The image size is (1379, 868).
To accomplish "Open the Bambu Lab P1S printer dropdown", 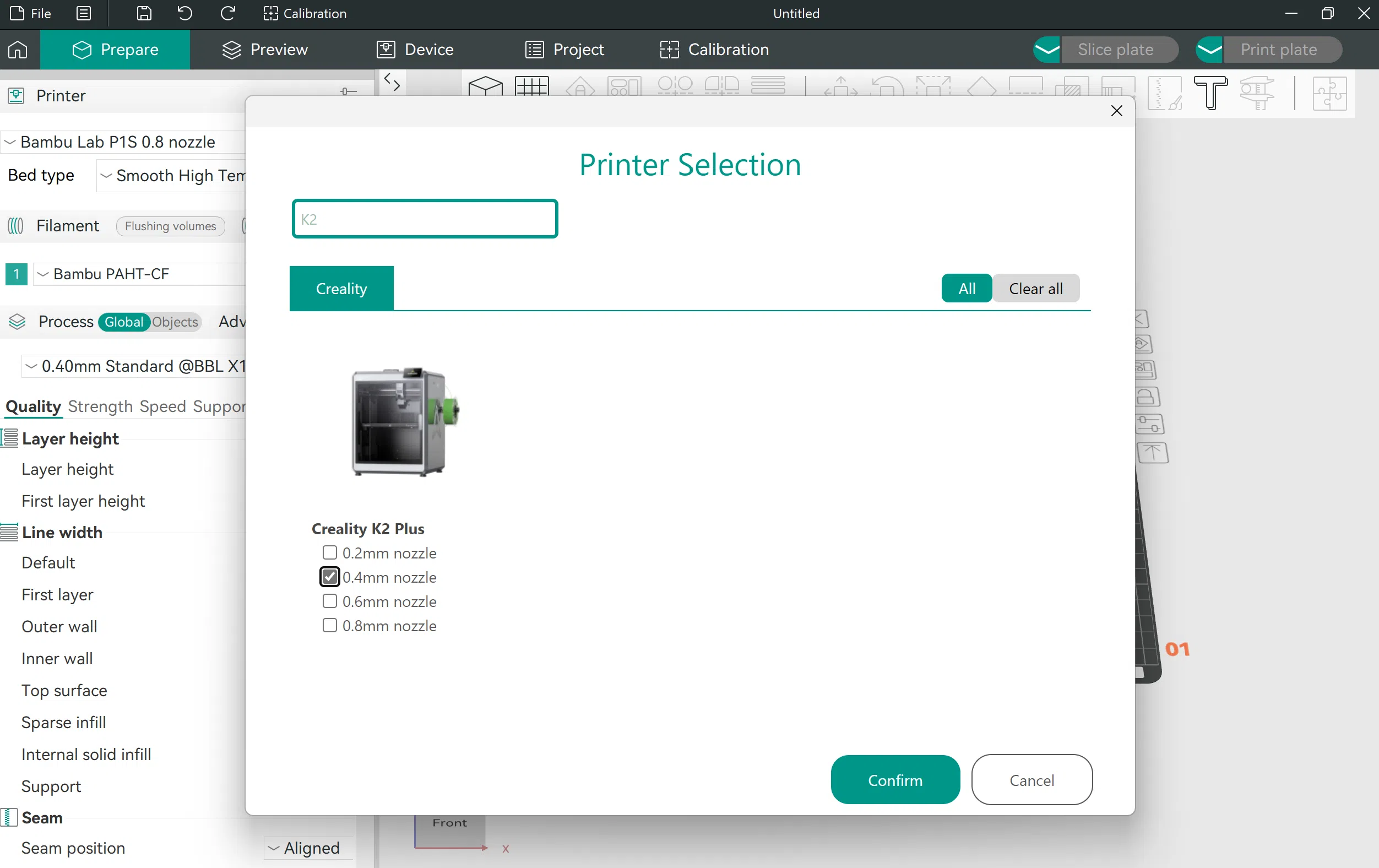I will (123, 142).
